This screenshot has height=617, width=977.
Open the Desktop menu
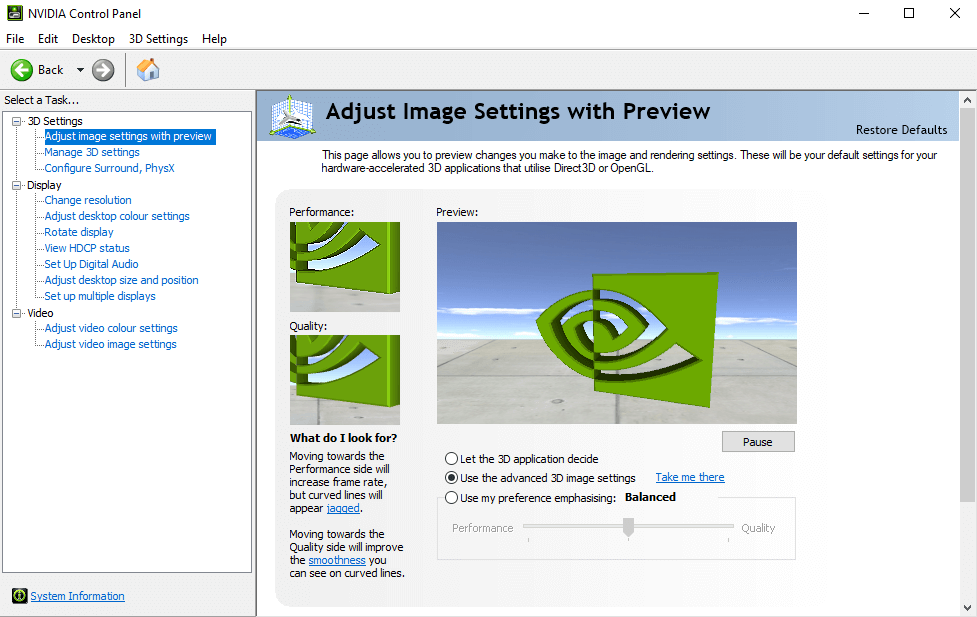pos(93,39)
